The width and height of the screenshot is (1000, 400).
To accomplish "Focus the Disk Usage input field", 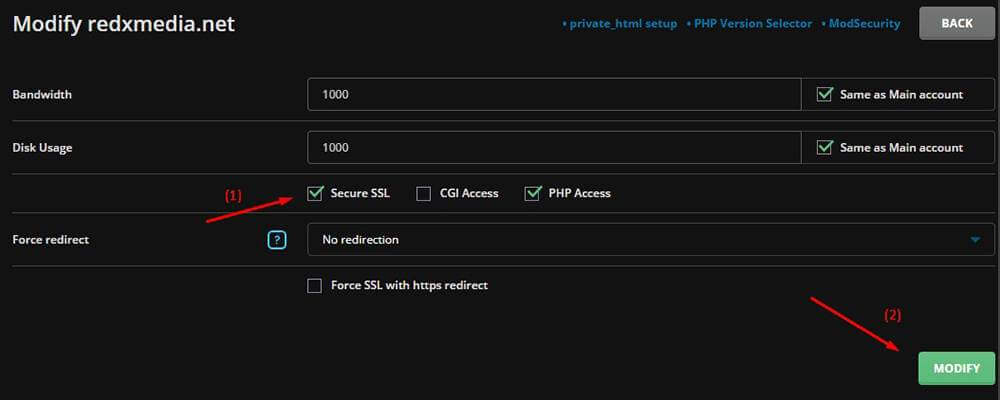I will click(554, 147).
